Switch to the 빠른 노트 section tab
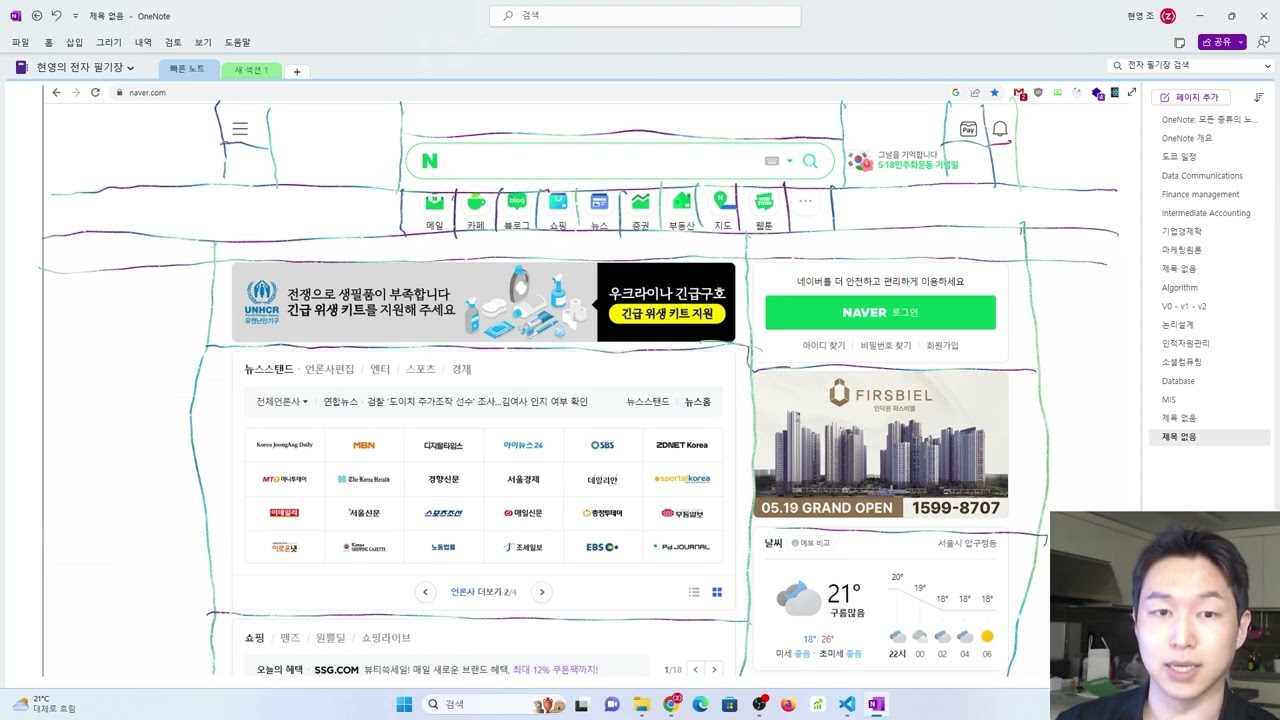Screen dimensions: 1280x720 click(187, 69)
